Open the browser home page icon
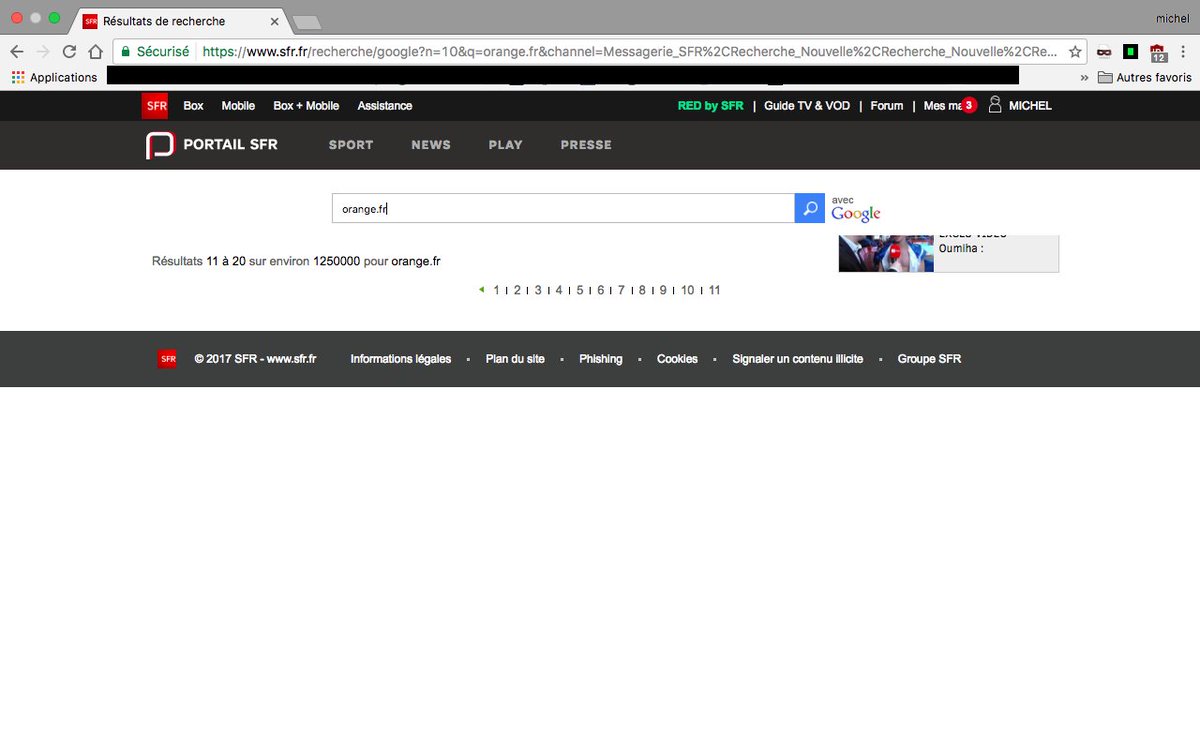This screenshot has width=1200, height=749. [x=95, y=51]
